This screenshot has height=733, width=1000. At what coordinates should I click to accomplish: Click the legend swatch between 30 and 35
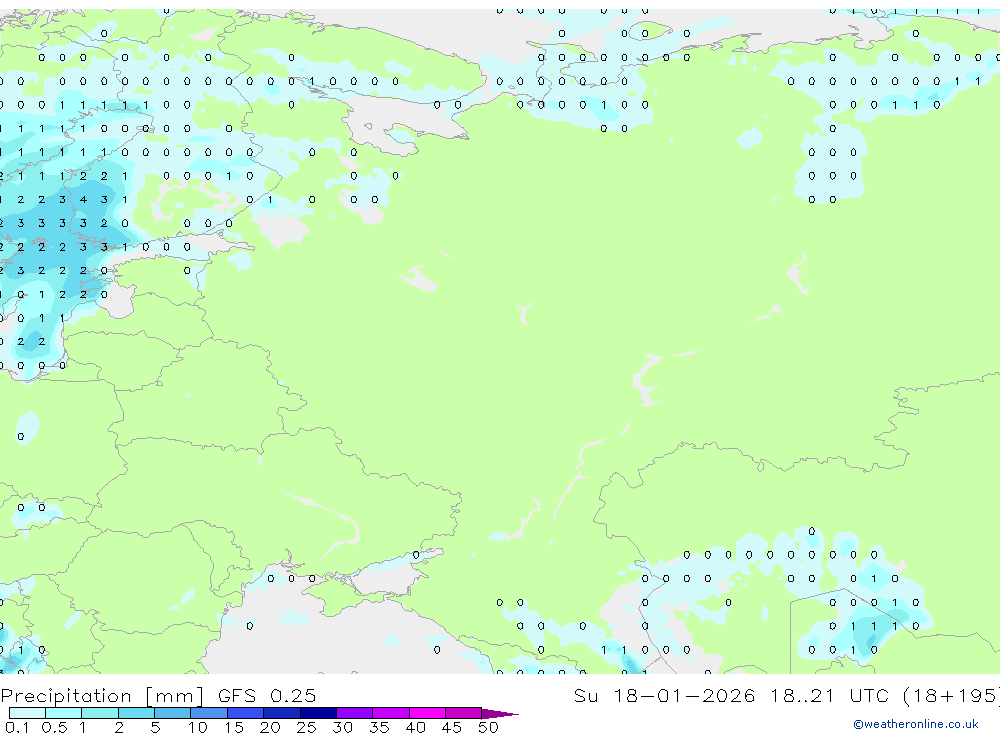click(355, 713)
